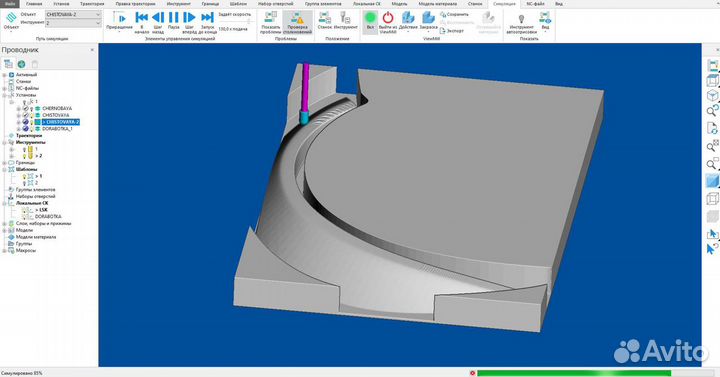Image resolution: width=720 pixels, height=377 pixels.
Task: Toggle the lightbulb of tool > 2 under Инструменты
Action: 24,156
